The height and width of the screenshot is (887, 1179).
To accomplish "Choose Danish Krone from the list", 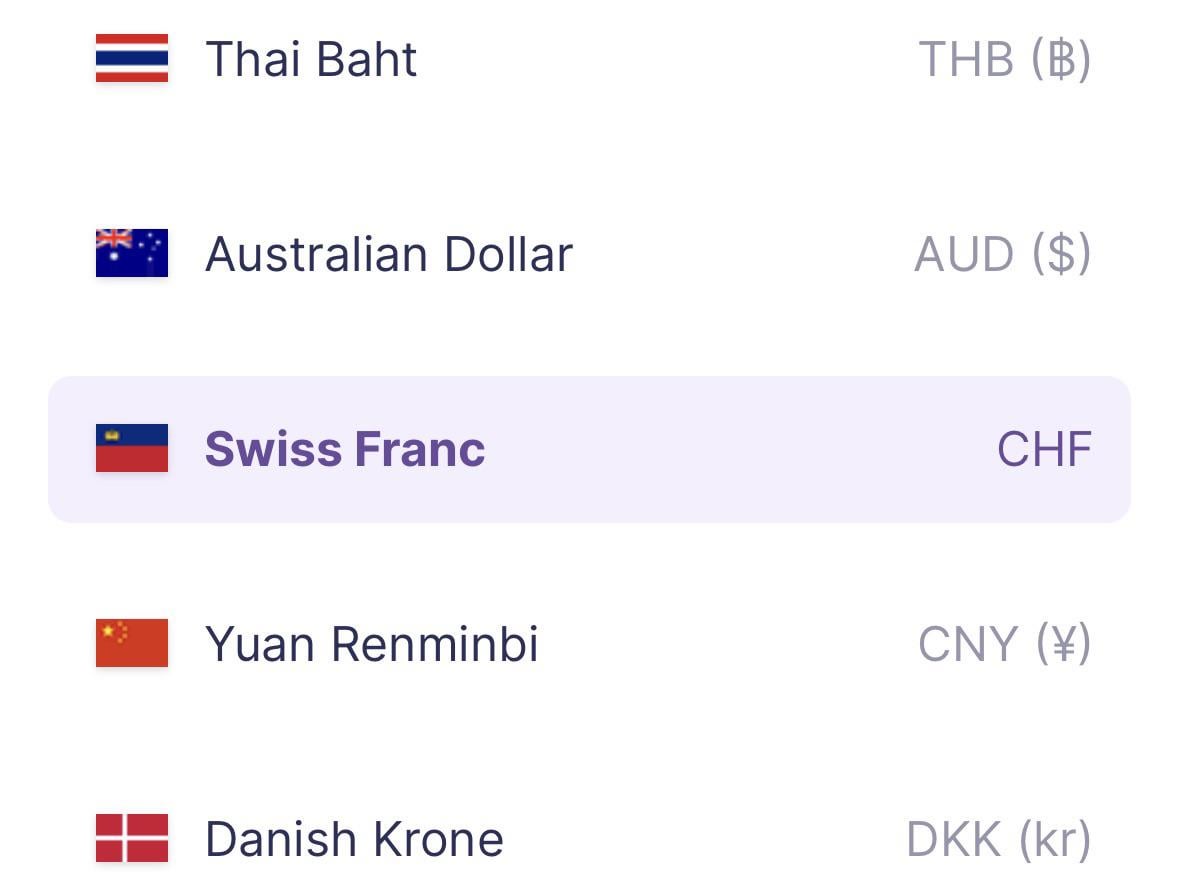I will (x=354, y=839).
